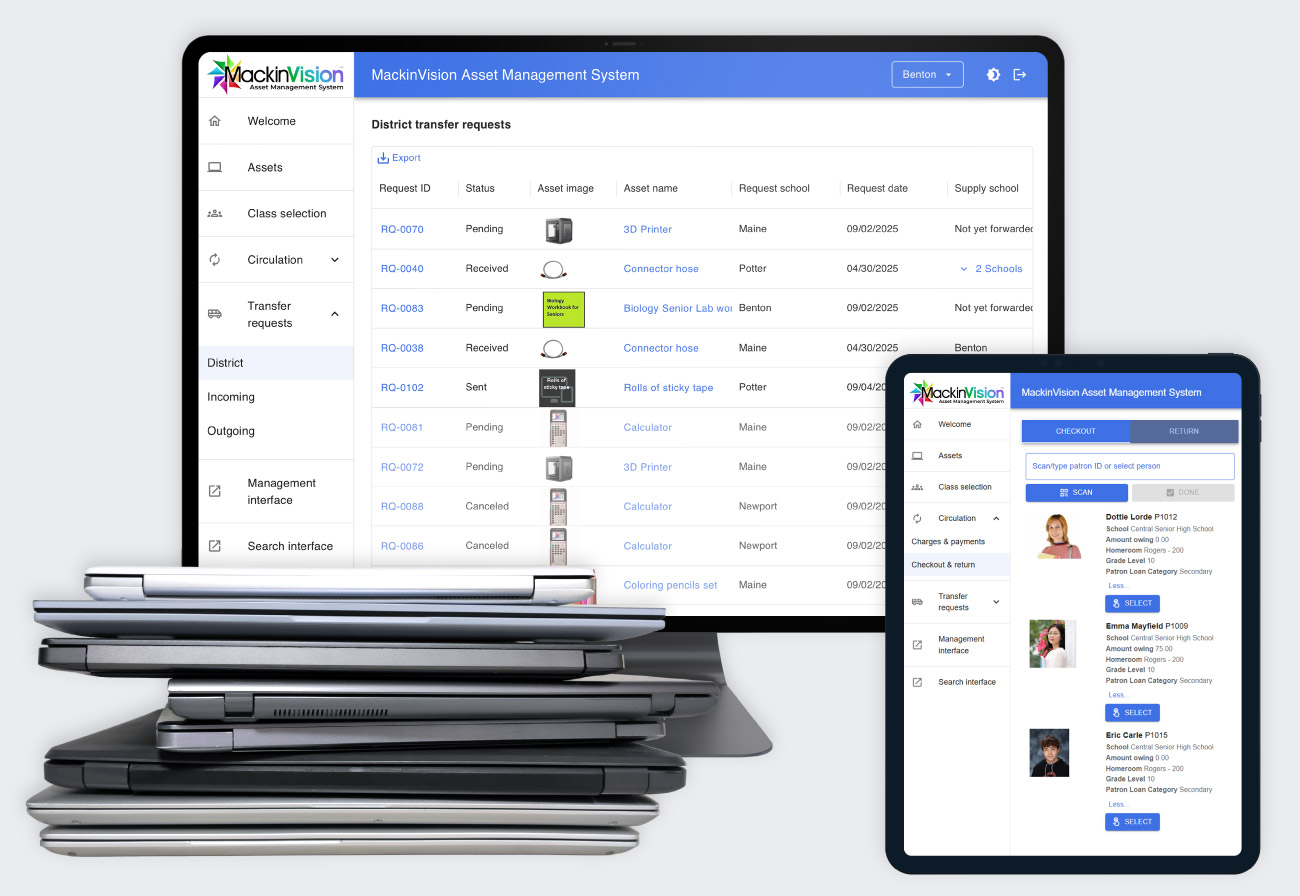Click the Circulation cycle icon on the tablet
The image size is (1300, 896).
pos(917,518)
